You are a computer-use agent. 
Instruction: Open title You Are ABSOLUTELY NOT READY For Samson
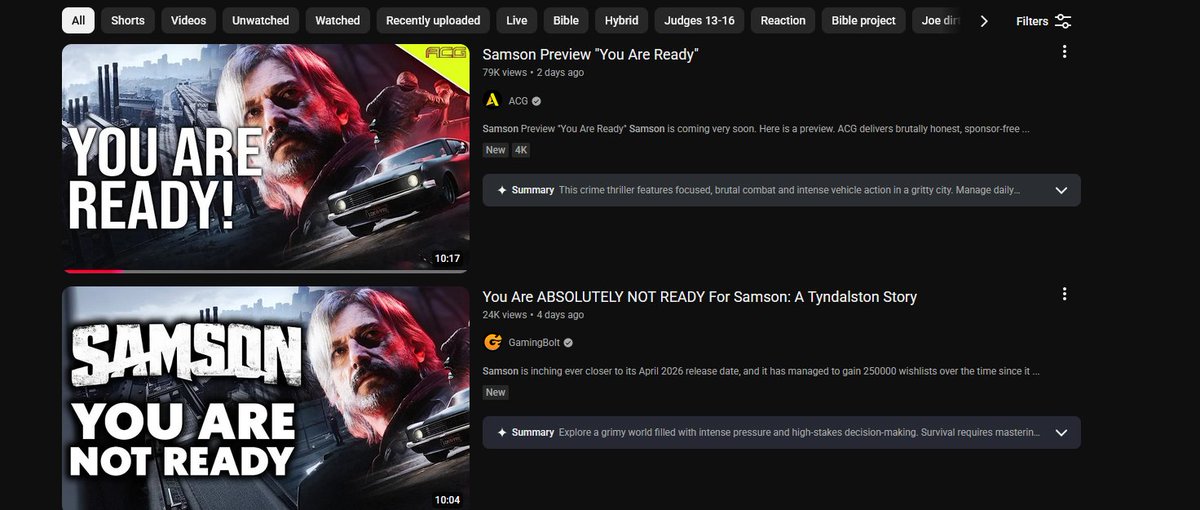[x=700, y=297]
